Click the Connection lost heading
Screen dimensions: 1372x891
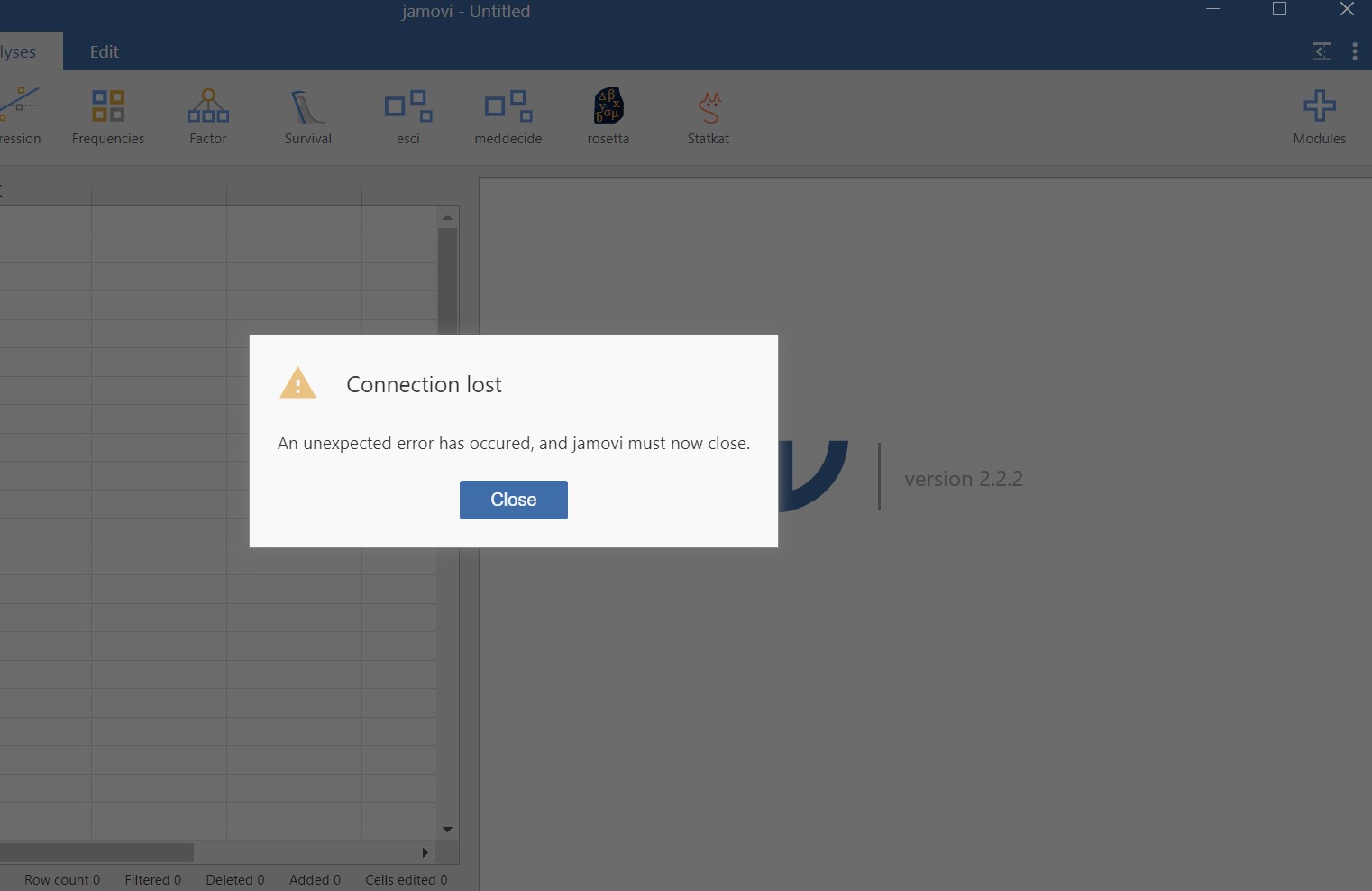coord(424,384)
